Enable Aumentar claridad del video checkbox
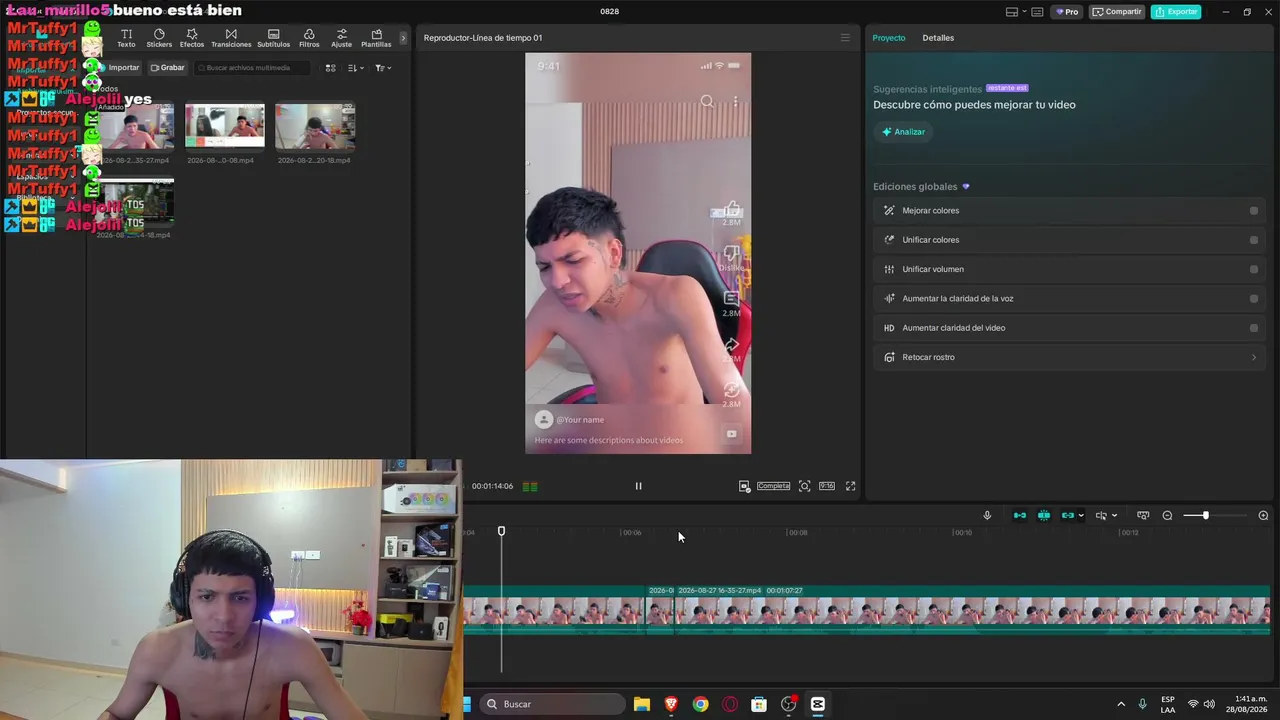 [1254, 328]
